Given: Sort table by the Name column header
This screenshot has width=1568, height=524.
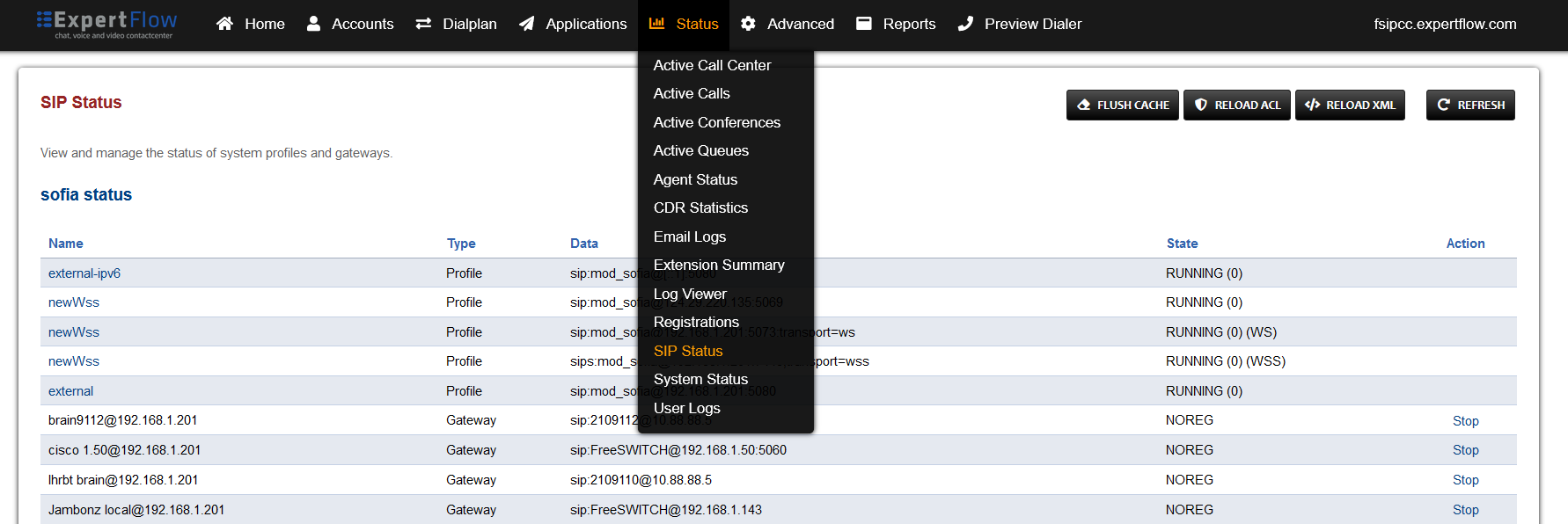Looking at the screenshot, I should pos(66,244).
